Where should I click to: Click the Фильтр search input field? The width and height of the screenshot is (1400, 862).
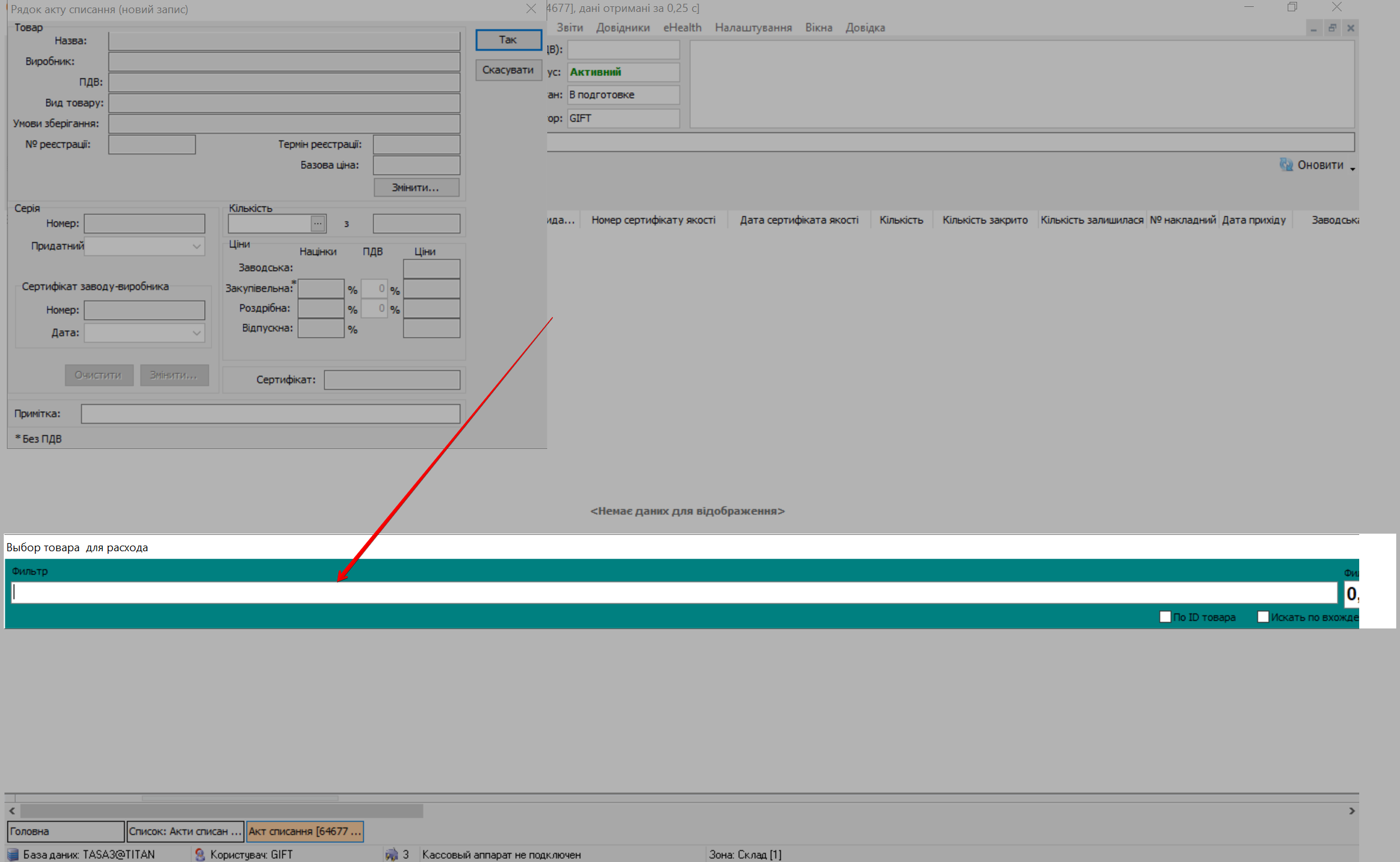674,593
